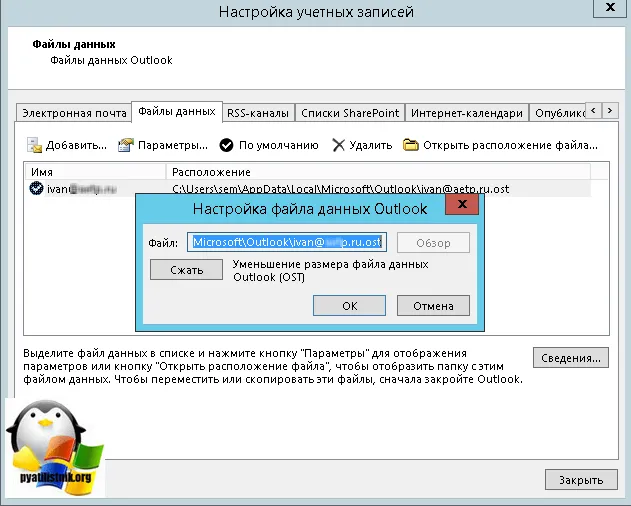Click Отмена in Outlook data file dialog
This screenshot has height=506, width=631.
pyautogui.click(x=433, y=306)
